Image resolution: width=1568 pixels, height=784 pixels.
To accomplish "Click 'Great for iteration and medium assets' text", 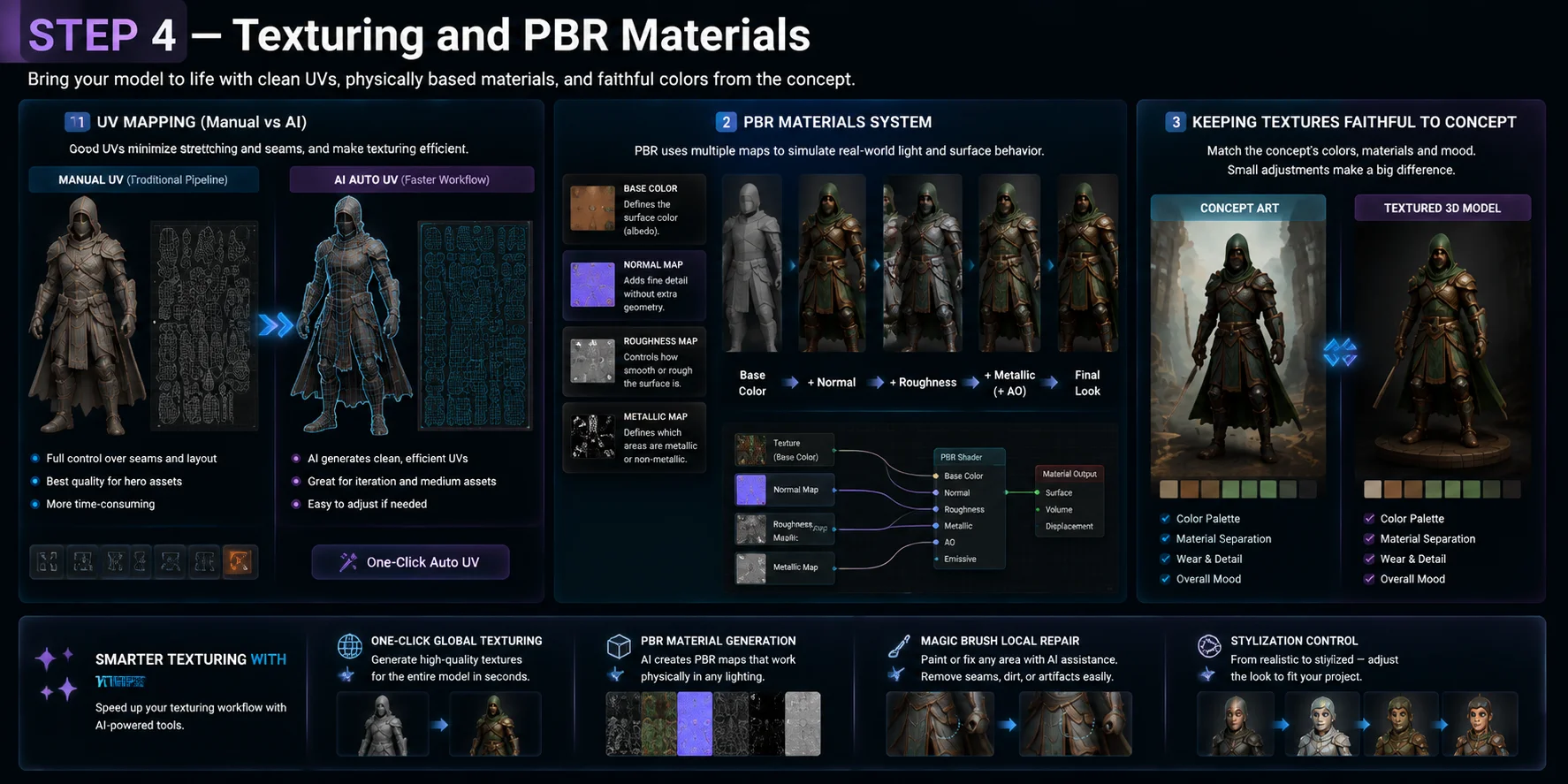I will pos(401,482).
